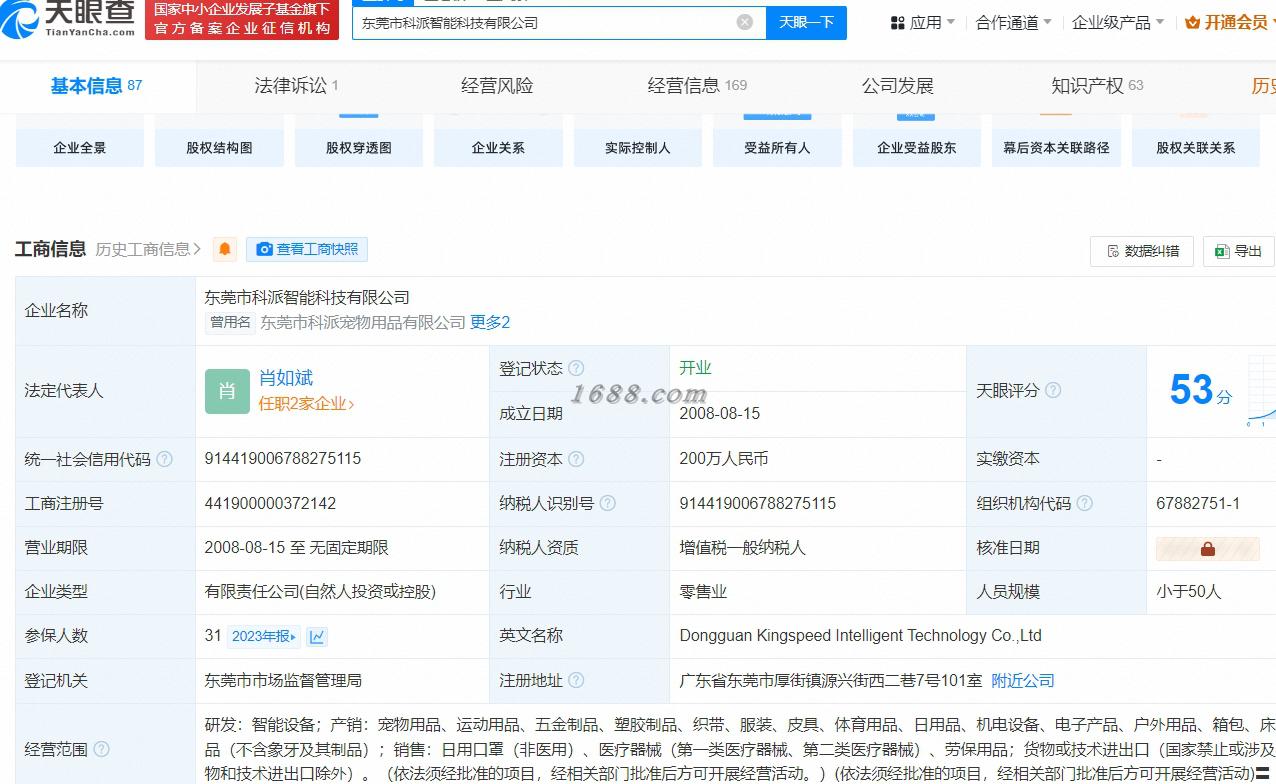
Task: Switch to the 法律诉讼 tab
Action: [296, 86]
